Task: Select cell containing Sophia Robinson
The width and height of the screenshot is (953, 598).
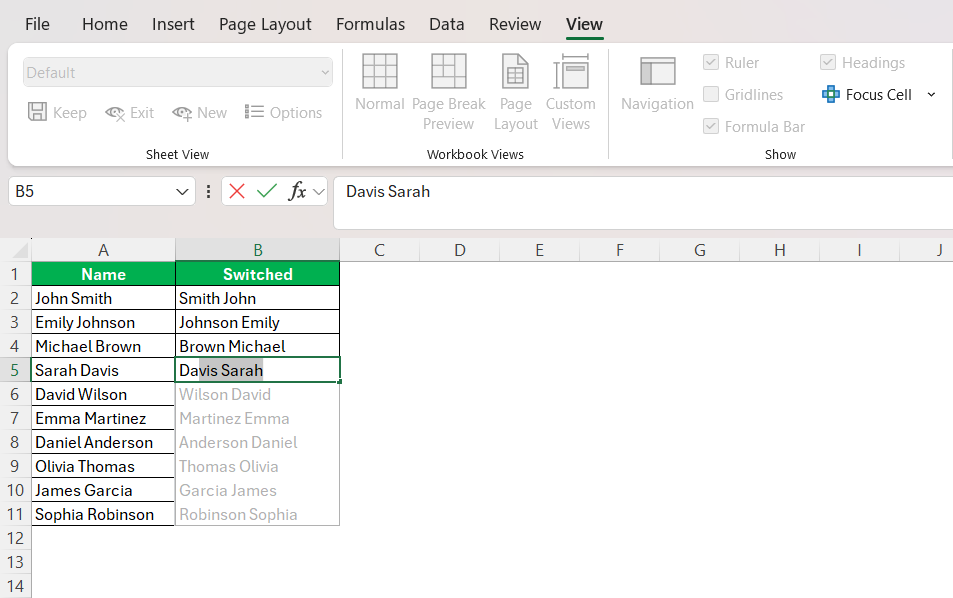Action: pos(103,514)
